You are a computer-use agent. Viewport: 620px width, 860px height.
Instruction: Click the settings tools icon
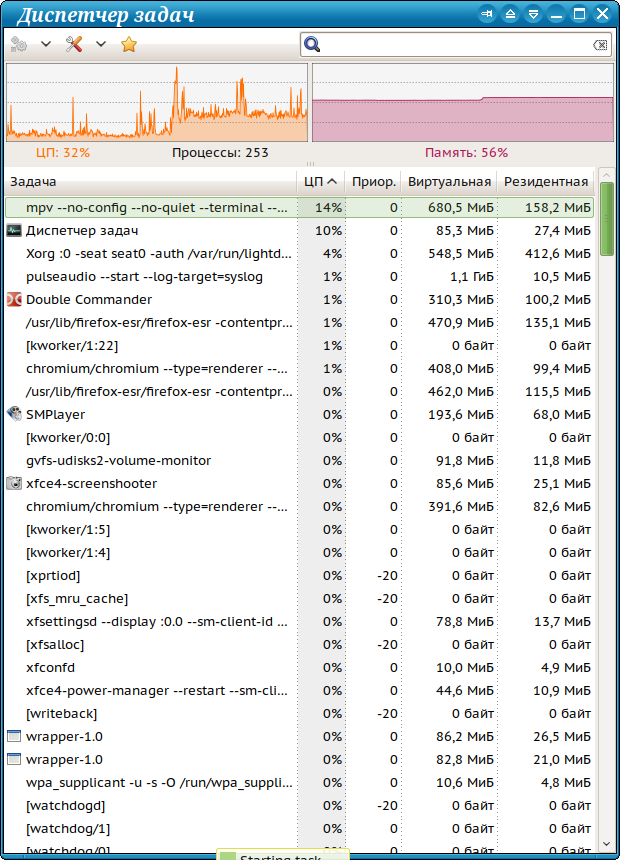(74, 44)
